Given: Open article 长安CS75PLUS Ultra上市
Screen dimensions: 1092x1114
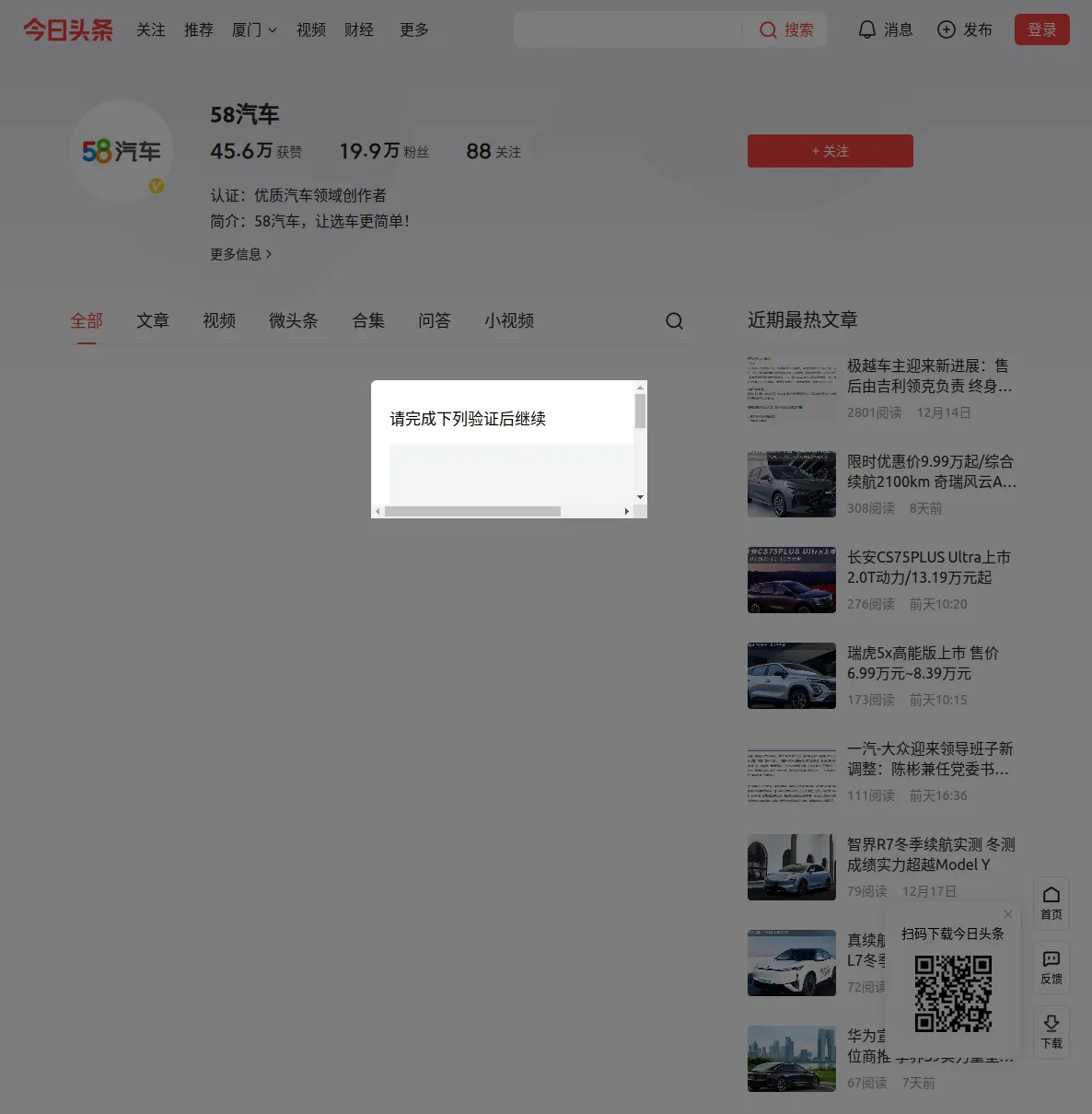Looking at the screenshot, I should click(929, 567).
